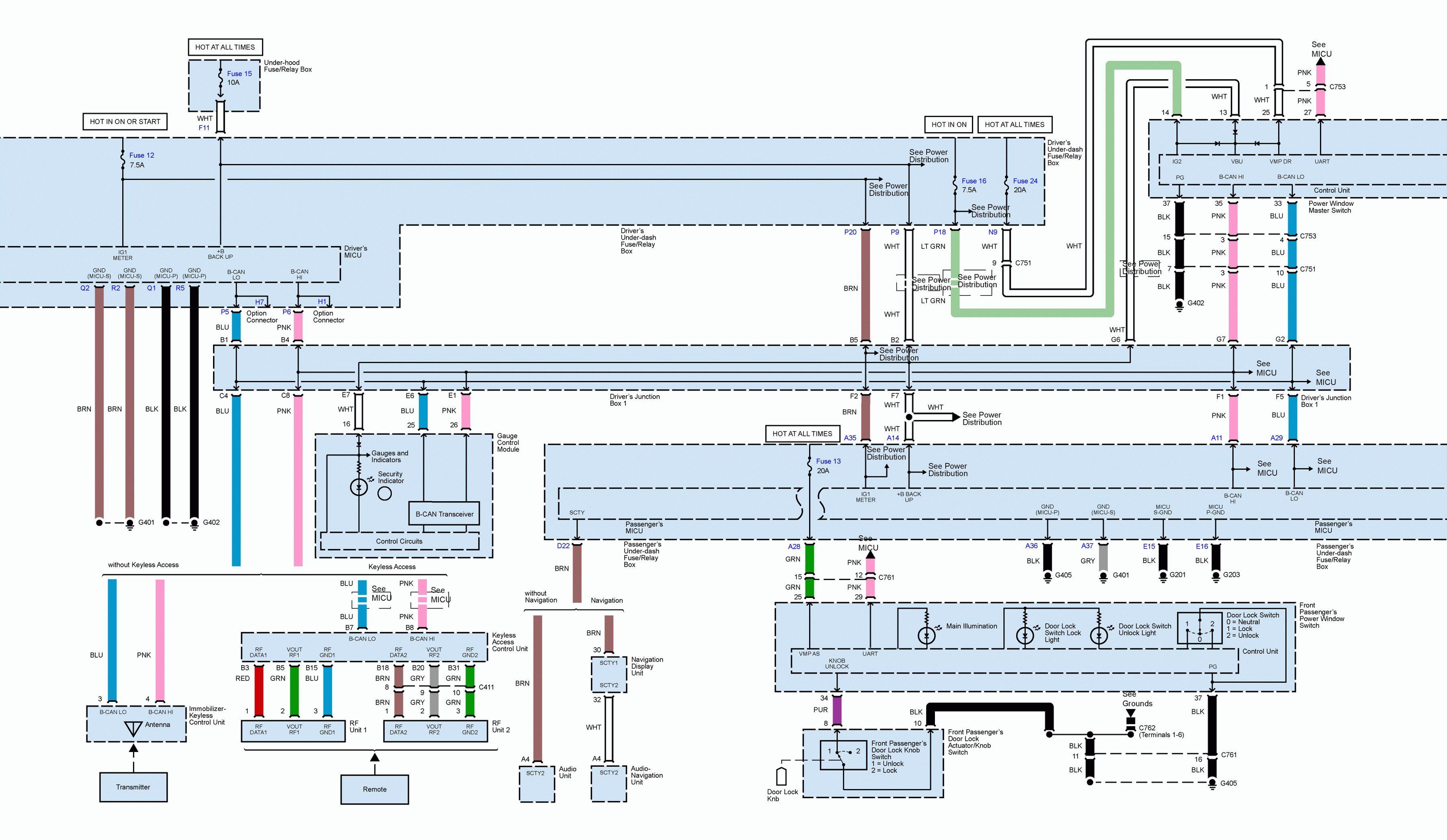The width and height of the screenshot is (1447, 840).
Task: Click the Transmitter box
Action: pos(133,787)
